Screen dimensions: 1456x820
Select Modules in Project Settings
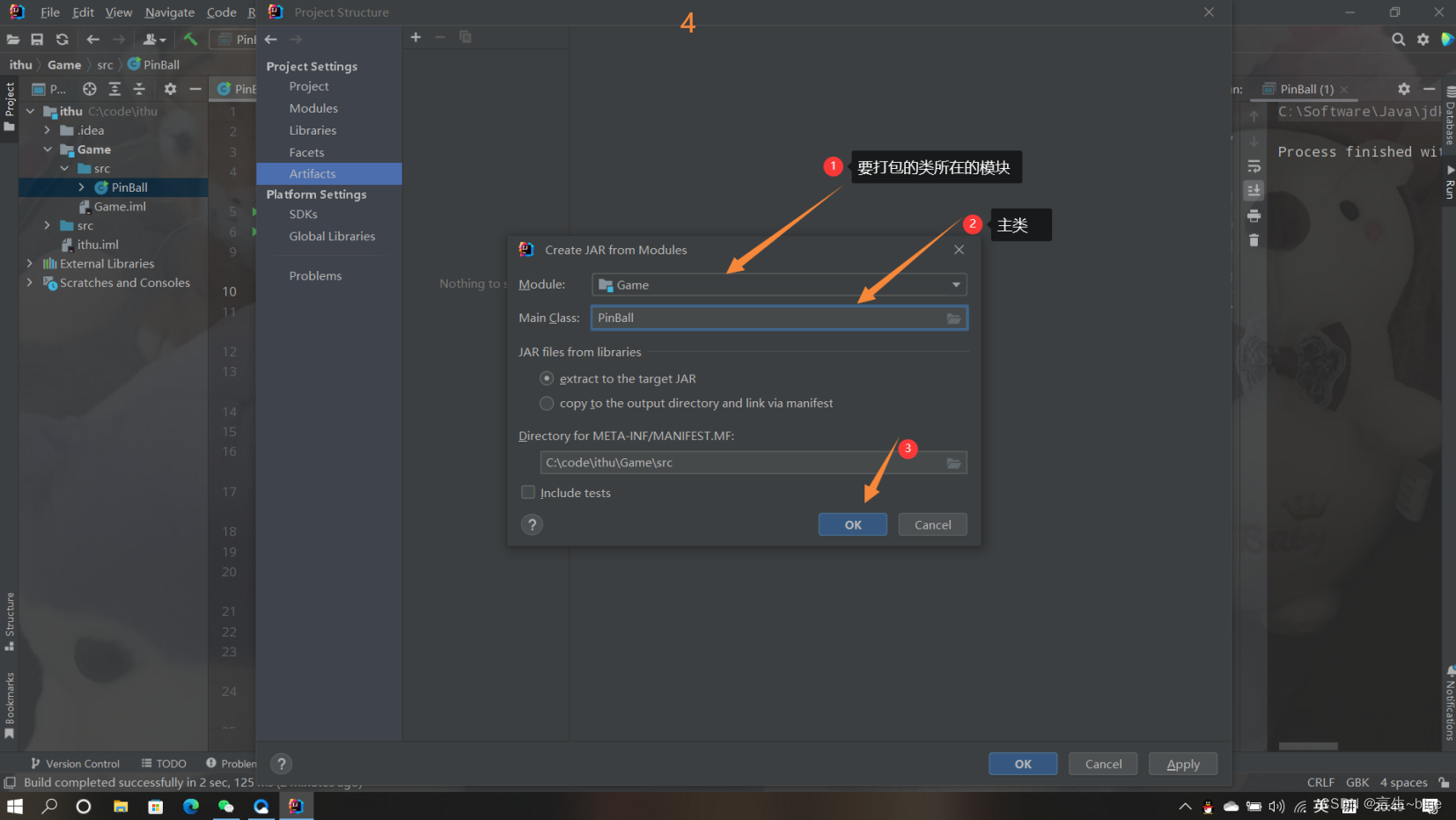(x=313, y=108)
